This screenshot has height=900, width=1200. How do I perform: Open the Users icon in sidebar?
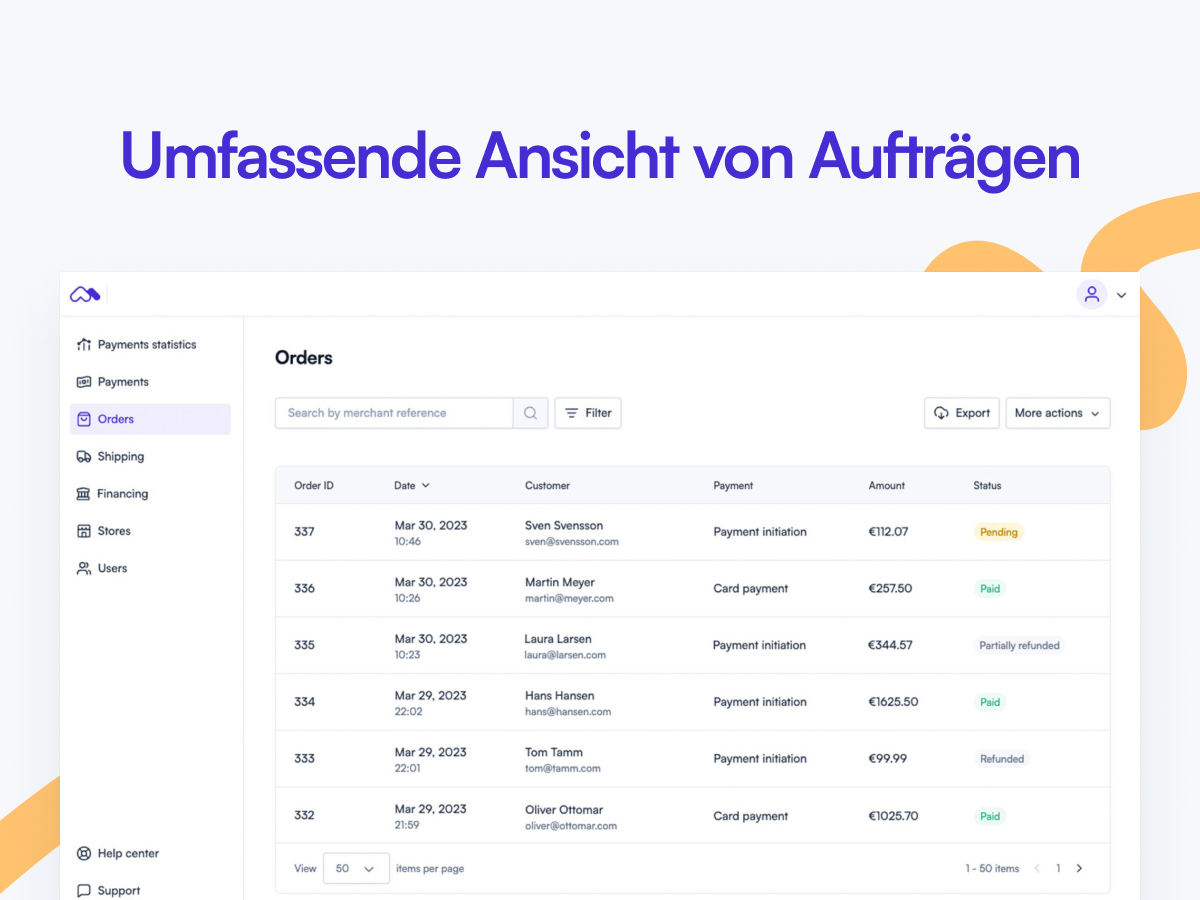(x=84, y=568)
